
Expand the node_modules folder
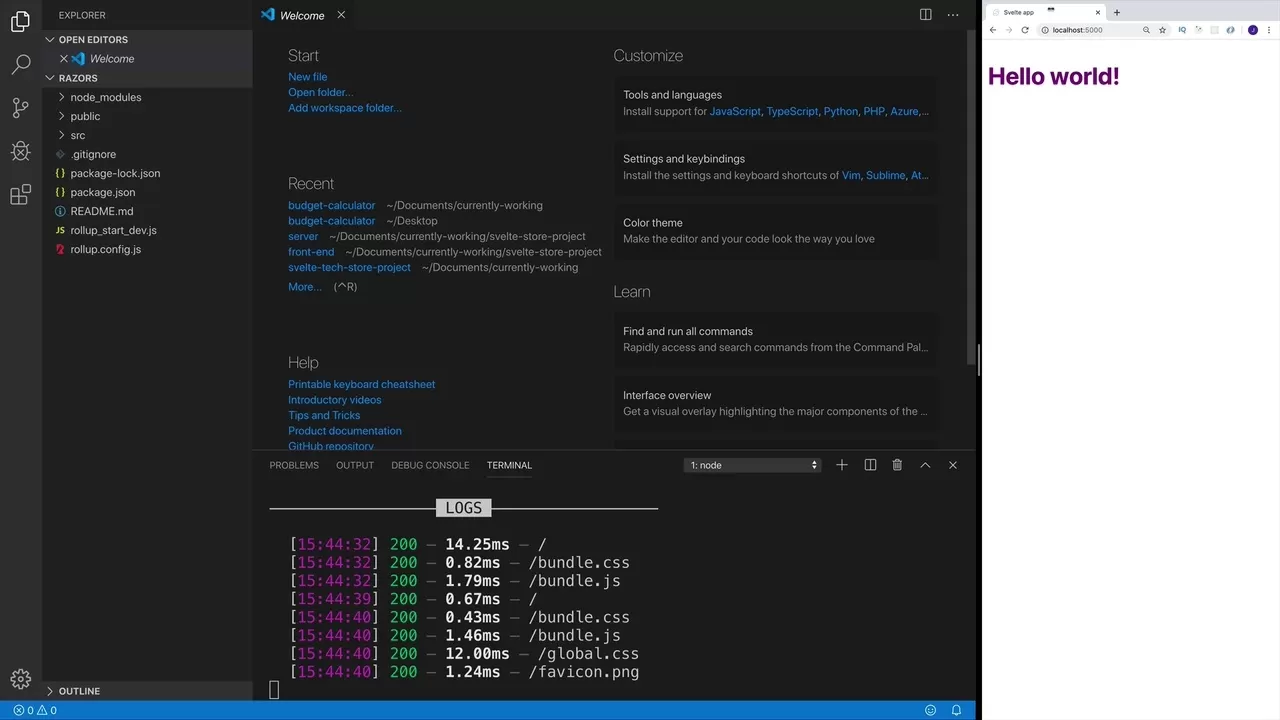coord(105,97)
